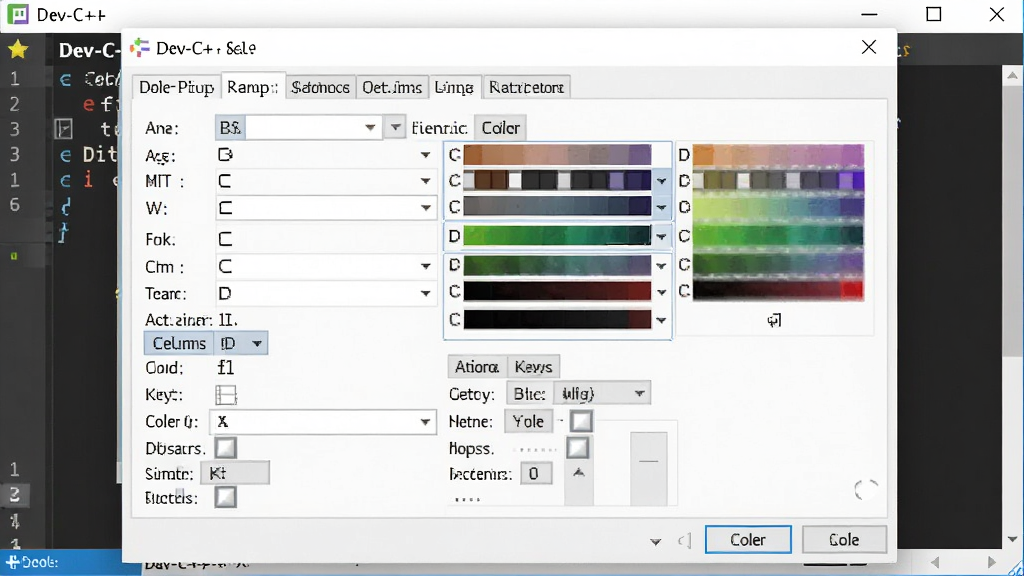Select the bright green gradient row D
This screenshot has height=576, width=1024.
[557, 236]
